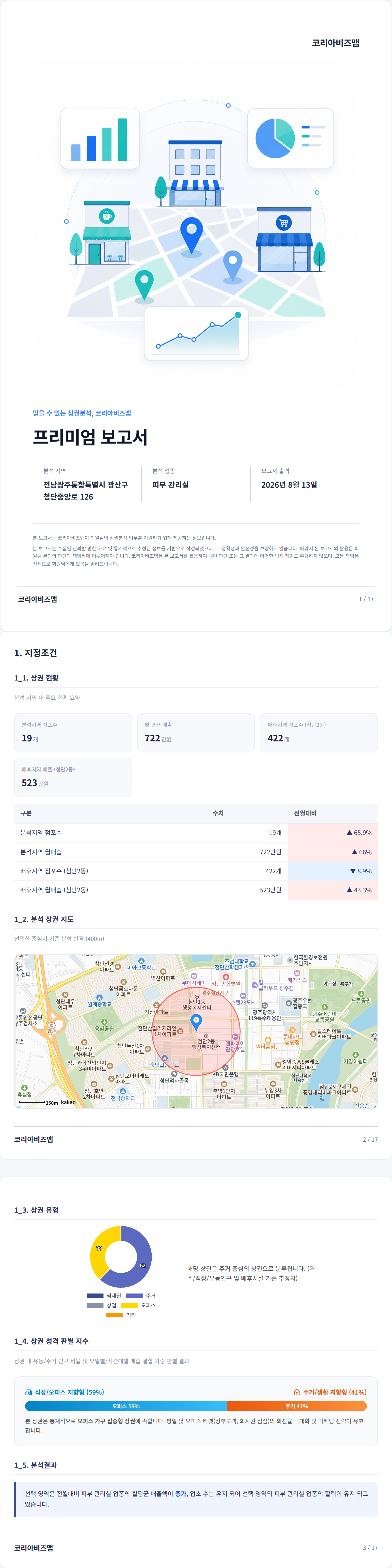Click the shopping cart store illustration

tap(284, 239)
